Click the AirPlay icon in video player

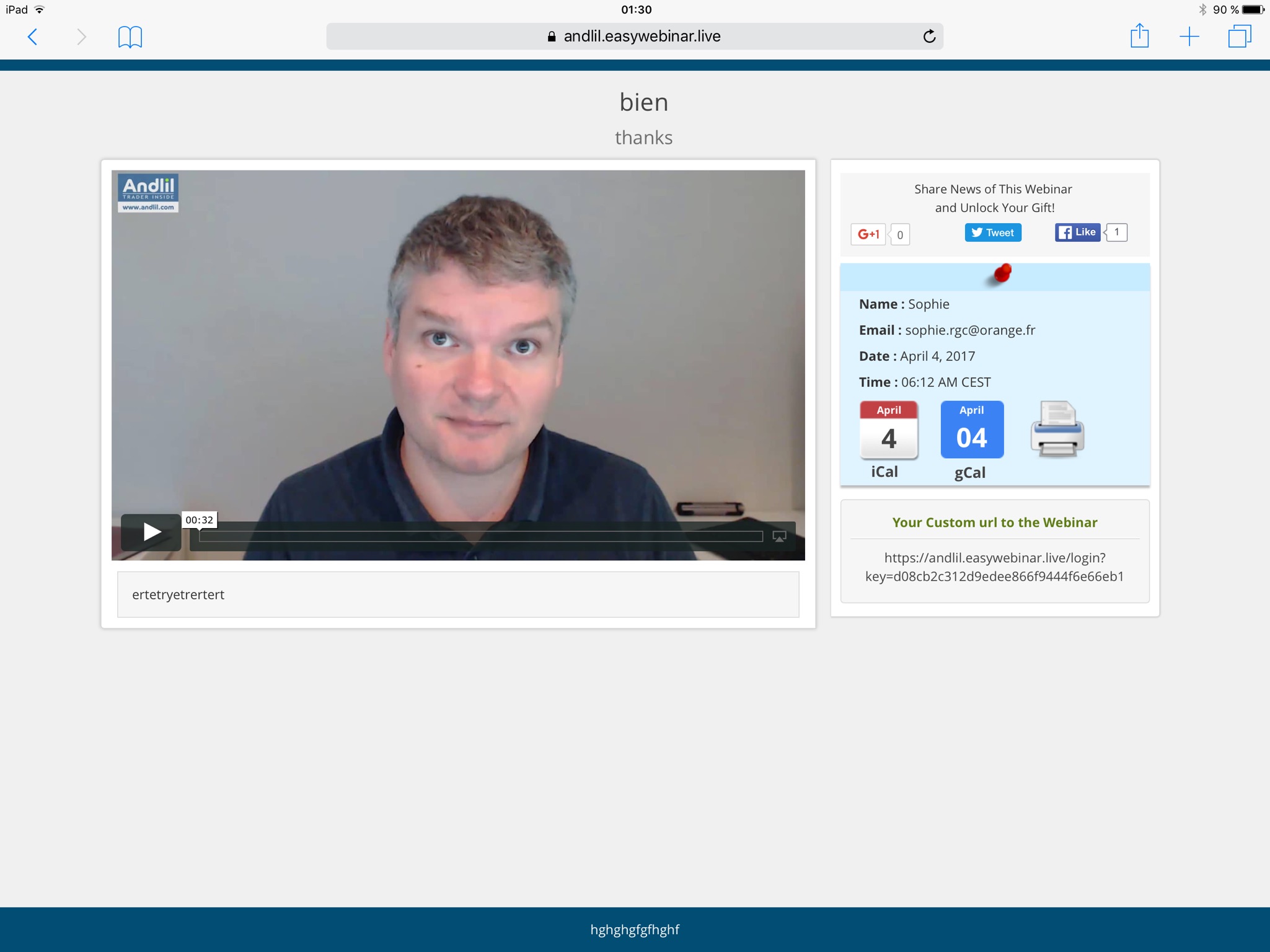click(x=779, y=536)
